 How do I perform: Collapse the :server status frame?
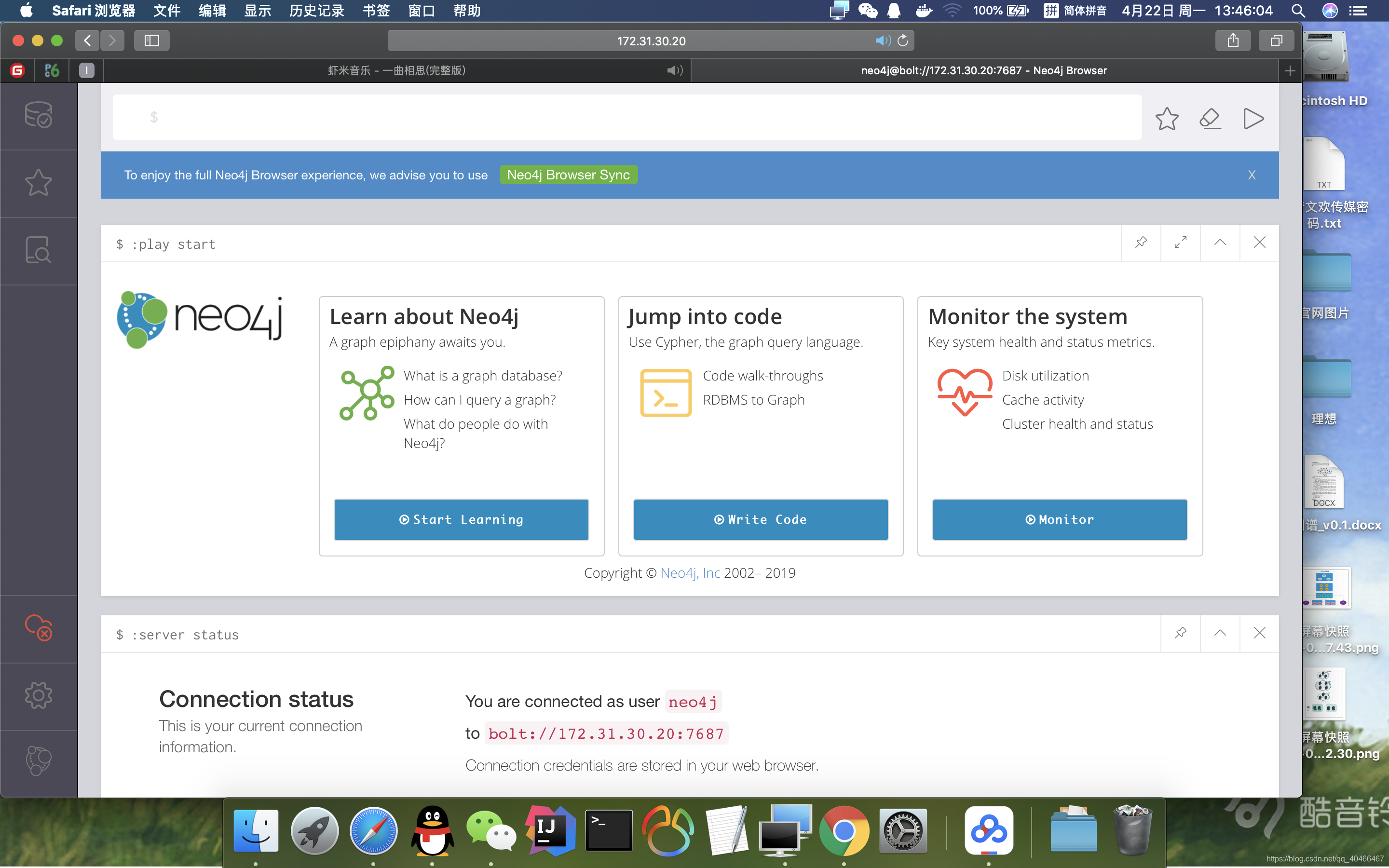click(x=1220, y=633)
